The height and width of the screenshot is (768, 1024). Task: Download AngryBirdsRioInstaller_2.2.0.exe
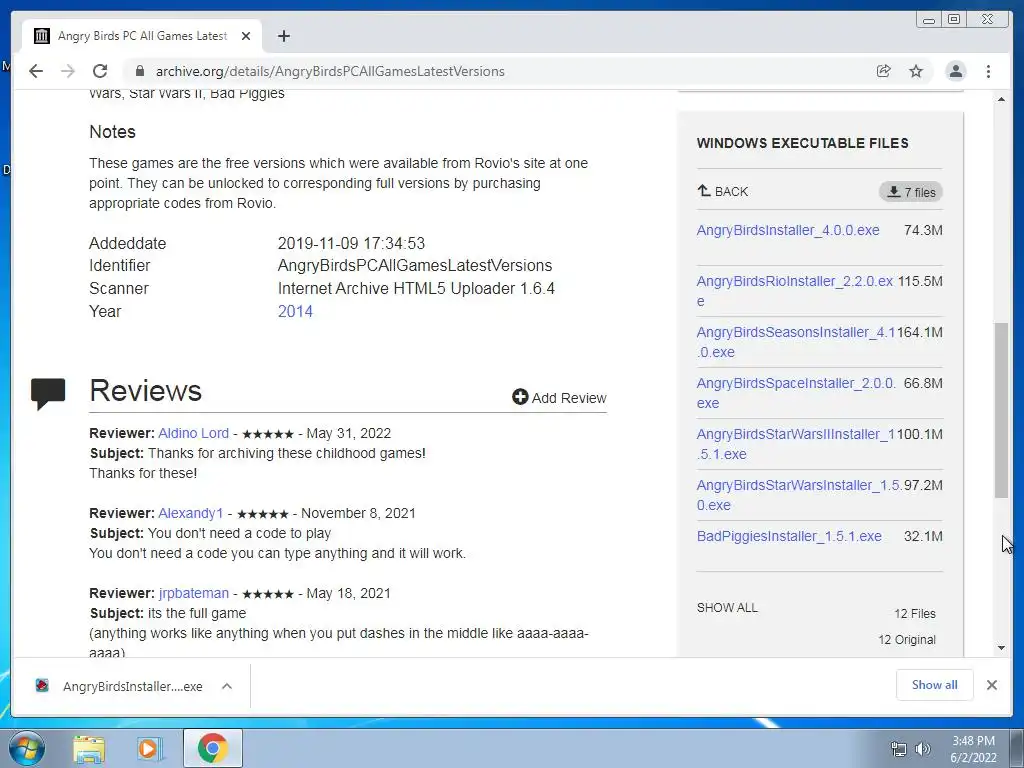coord(794,291)
